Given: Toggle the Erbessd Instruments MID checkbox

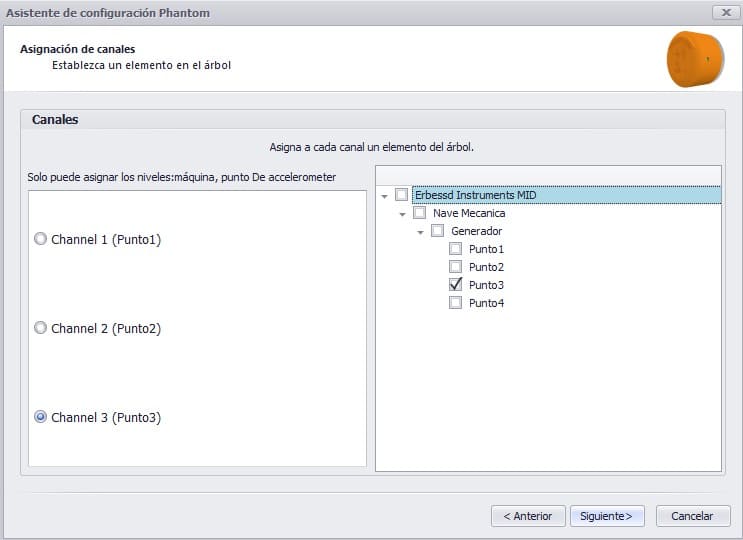Looking at the screenshot, I should 401,195.
